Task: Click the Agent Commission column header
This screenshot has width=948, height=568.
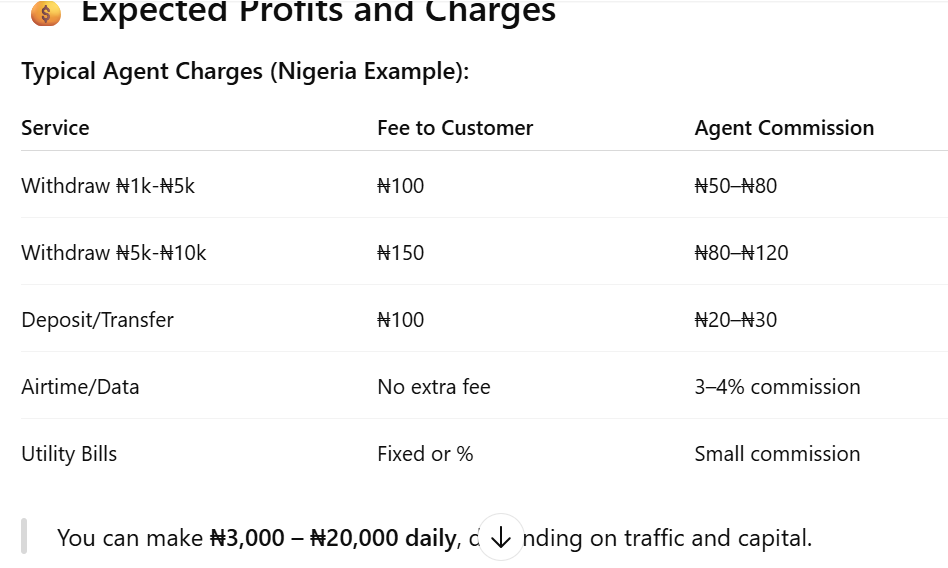Action: [x=784, y=128]
